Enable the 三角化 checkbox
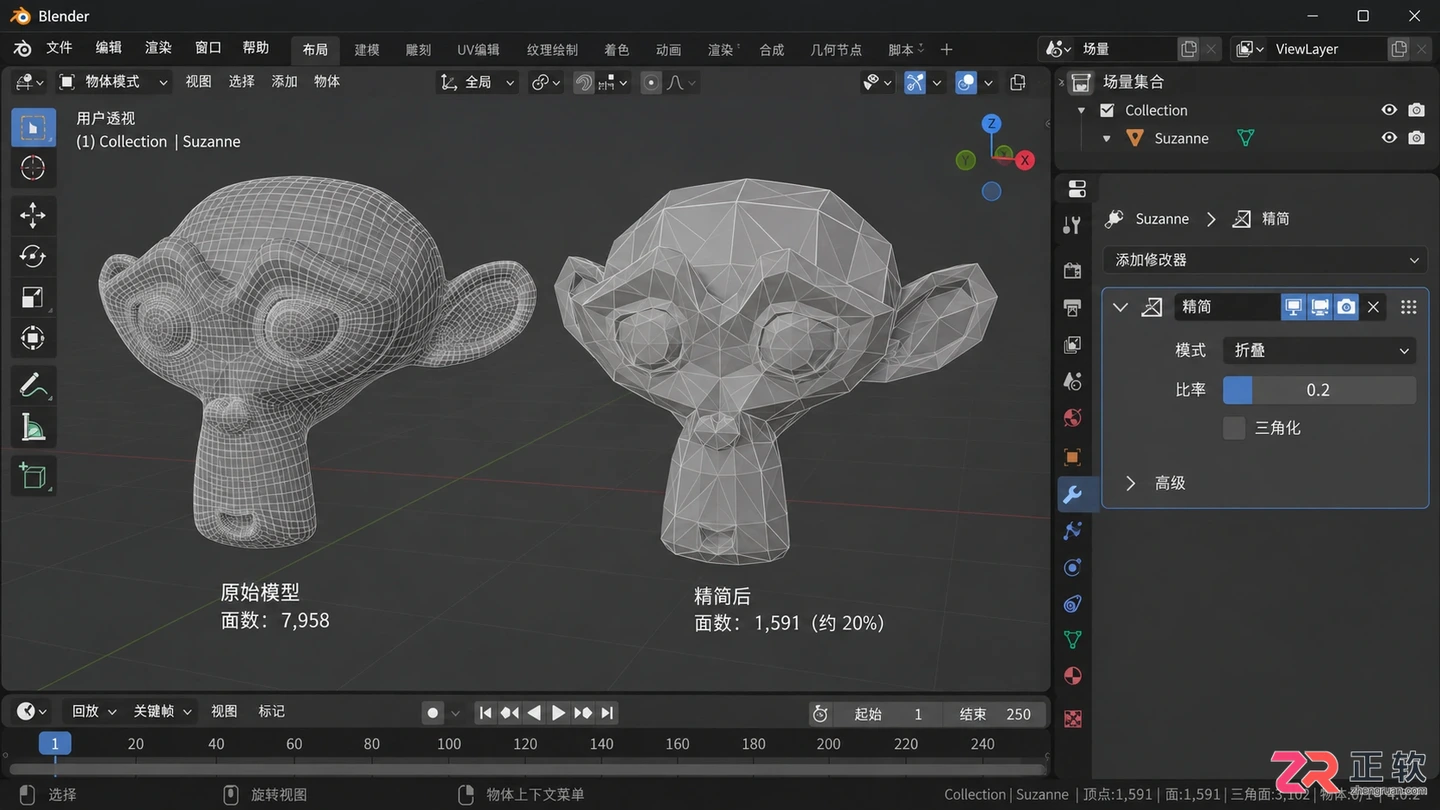 point(1235,428)
